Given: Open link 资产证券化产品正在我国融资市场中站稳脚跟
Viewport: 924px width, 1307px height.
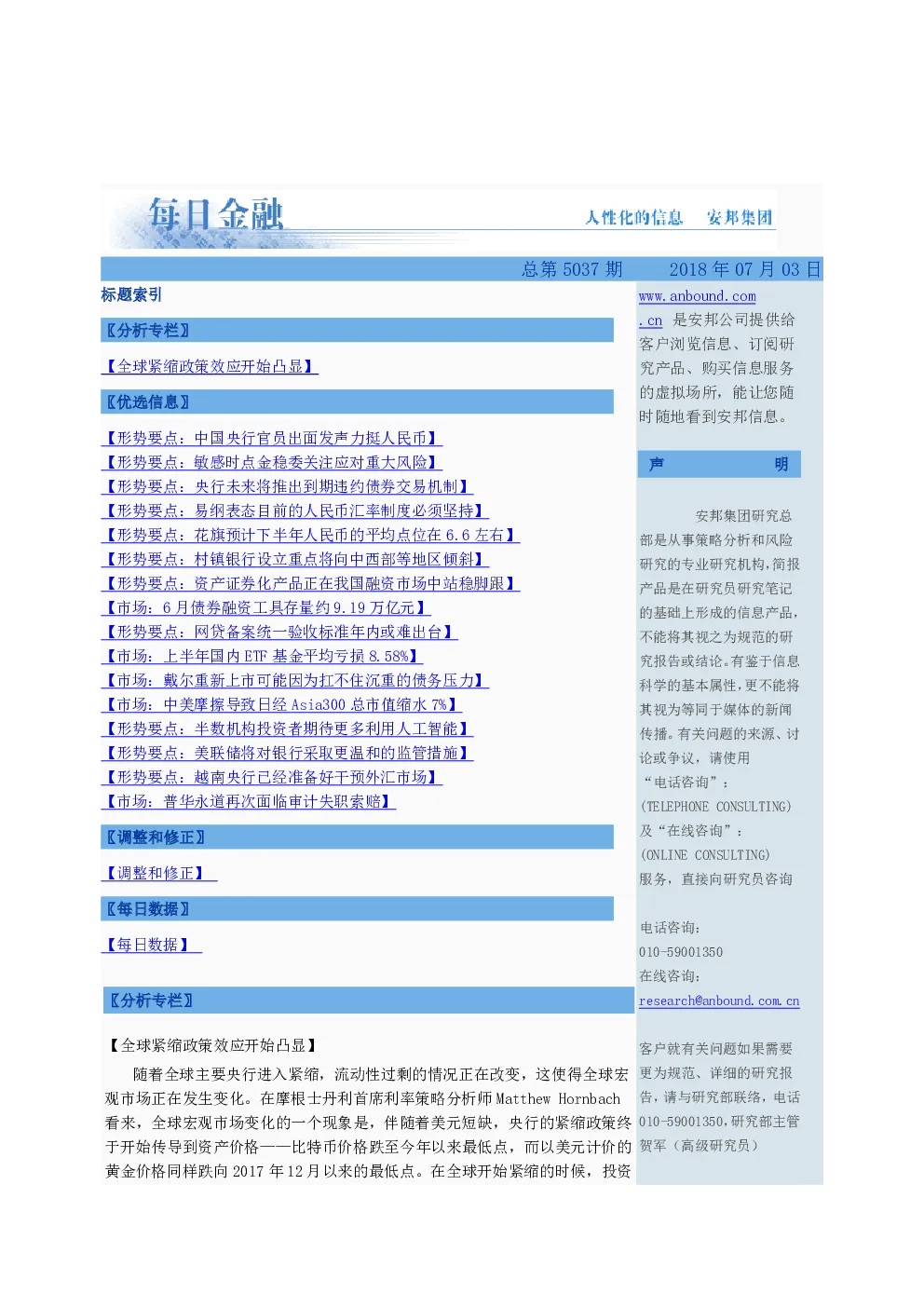Looking at the screenshot, I should coord(310,583).
